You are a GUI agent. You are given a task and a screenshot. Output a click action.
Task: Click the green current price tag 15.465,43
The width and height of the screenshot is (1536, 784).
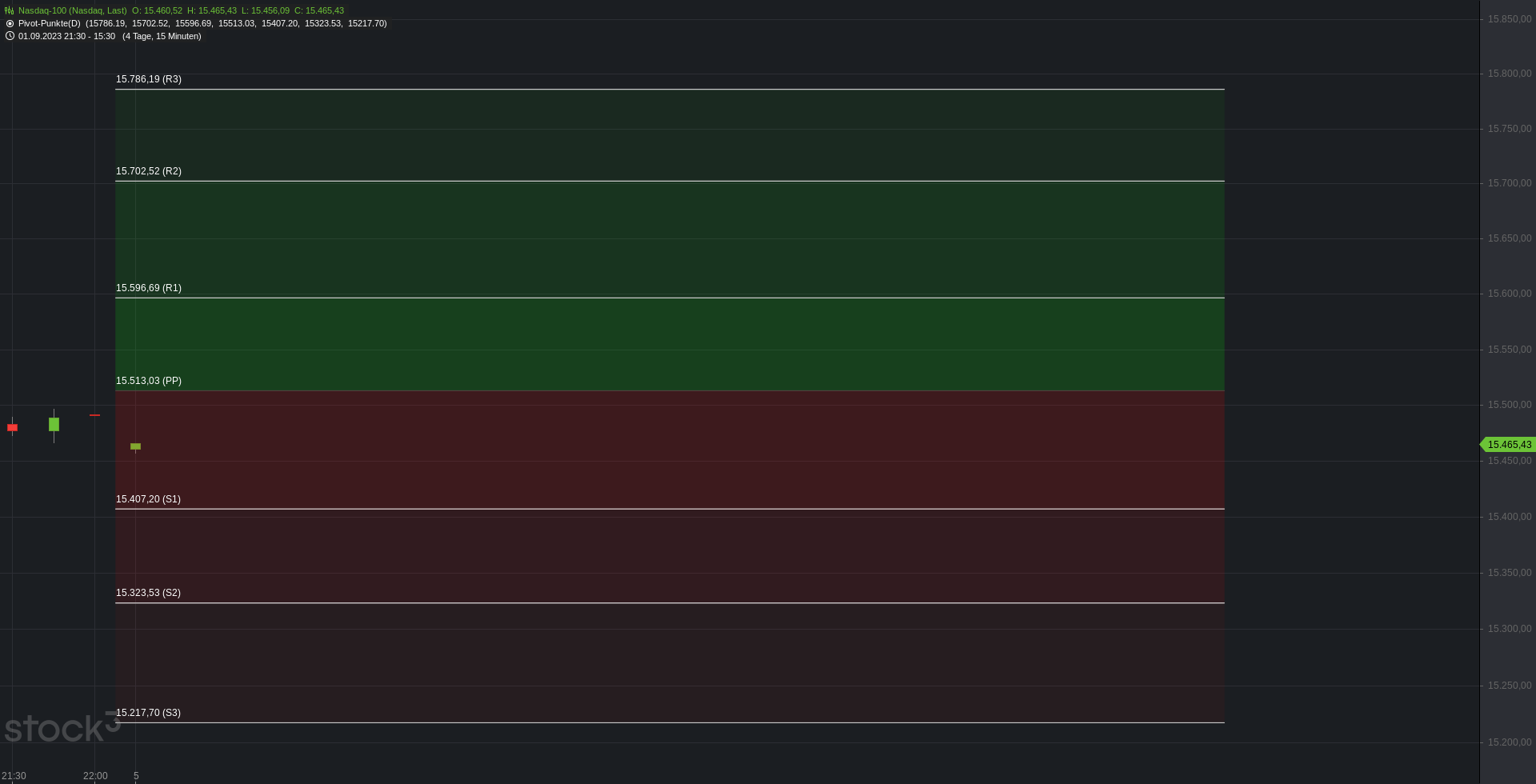pyautogui.click(x=1508, y=445)
